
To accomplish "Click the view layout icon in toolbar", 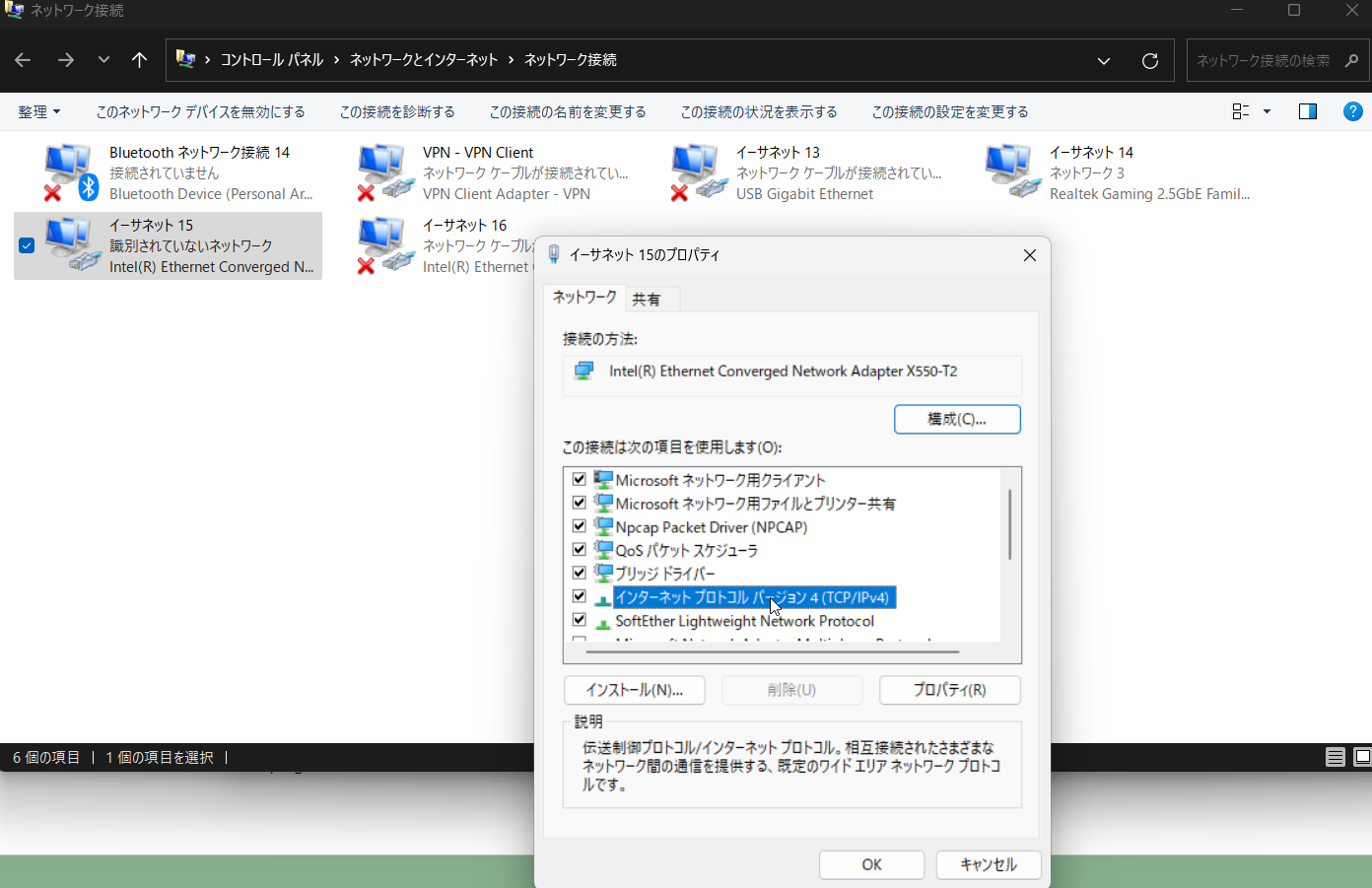I will tap(1241, 111).
